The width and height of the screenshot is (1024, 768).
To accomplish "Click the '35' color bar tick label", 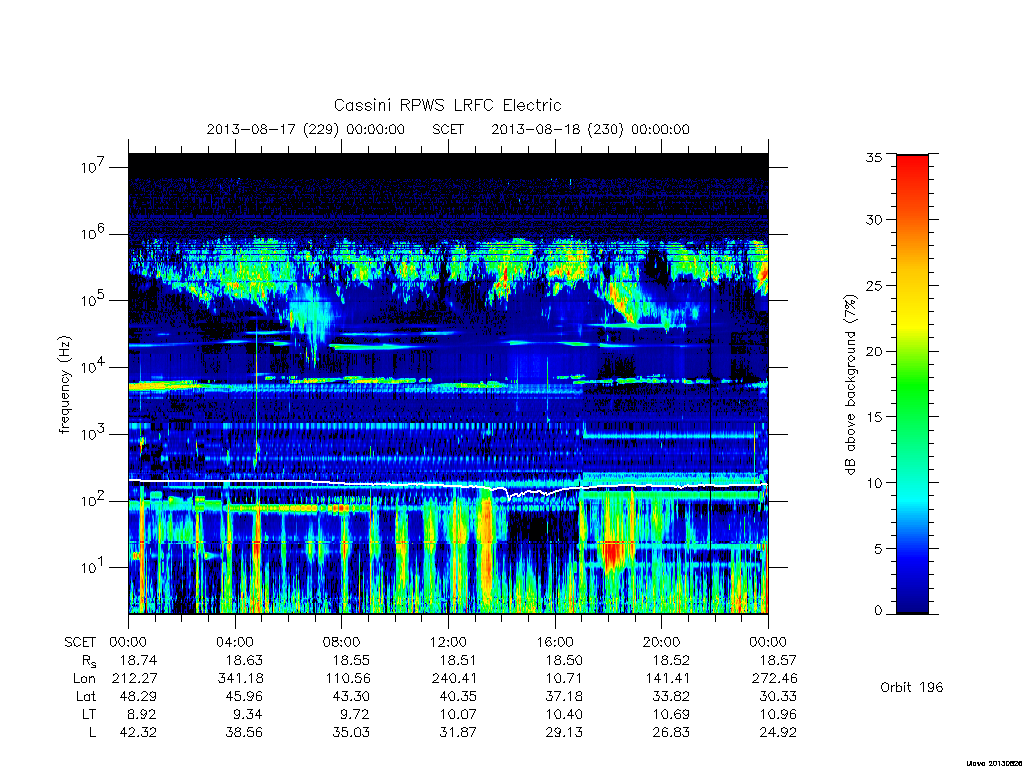I will point(874,157).
